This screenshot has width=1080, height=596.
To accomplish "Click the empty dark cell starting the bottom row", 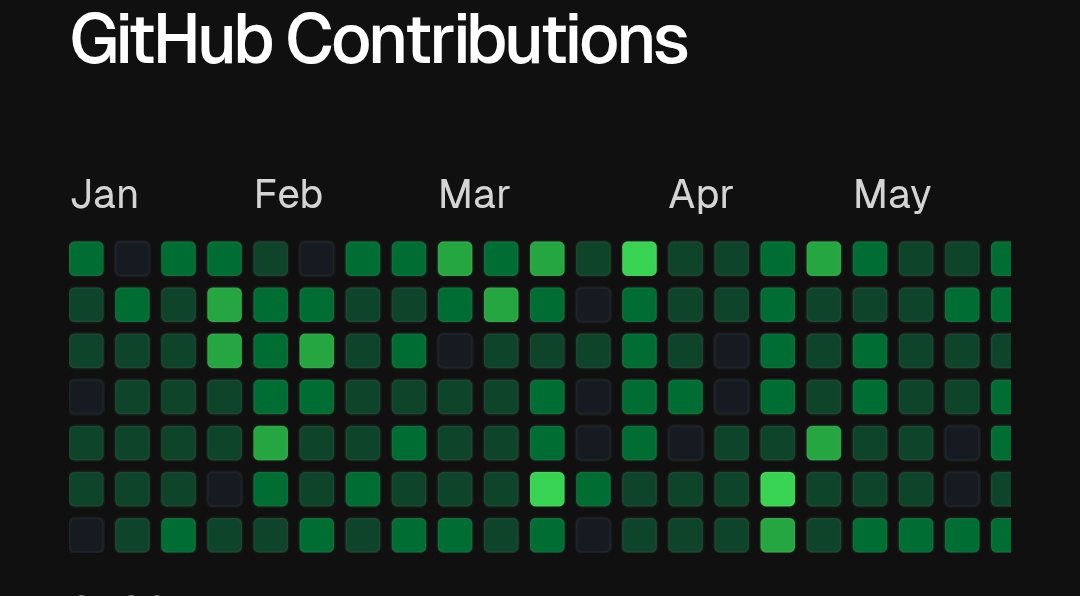I will pos(87,535).
